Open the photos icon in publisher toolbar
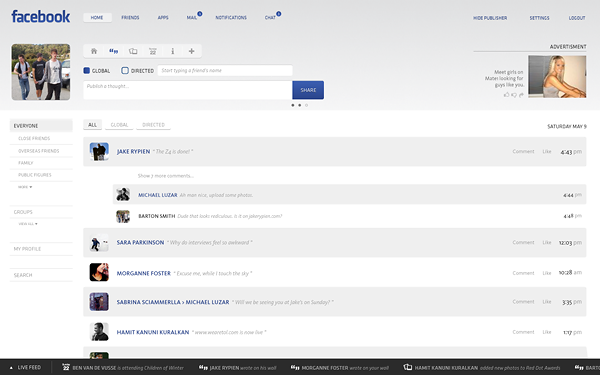600x375 pixels. coord(133,51)
